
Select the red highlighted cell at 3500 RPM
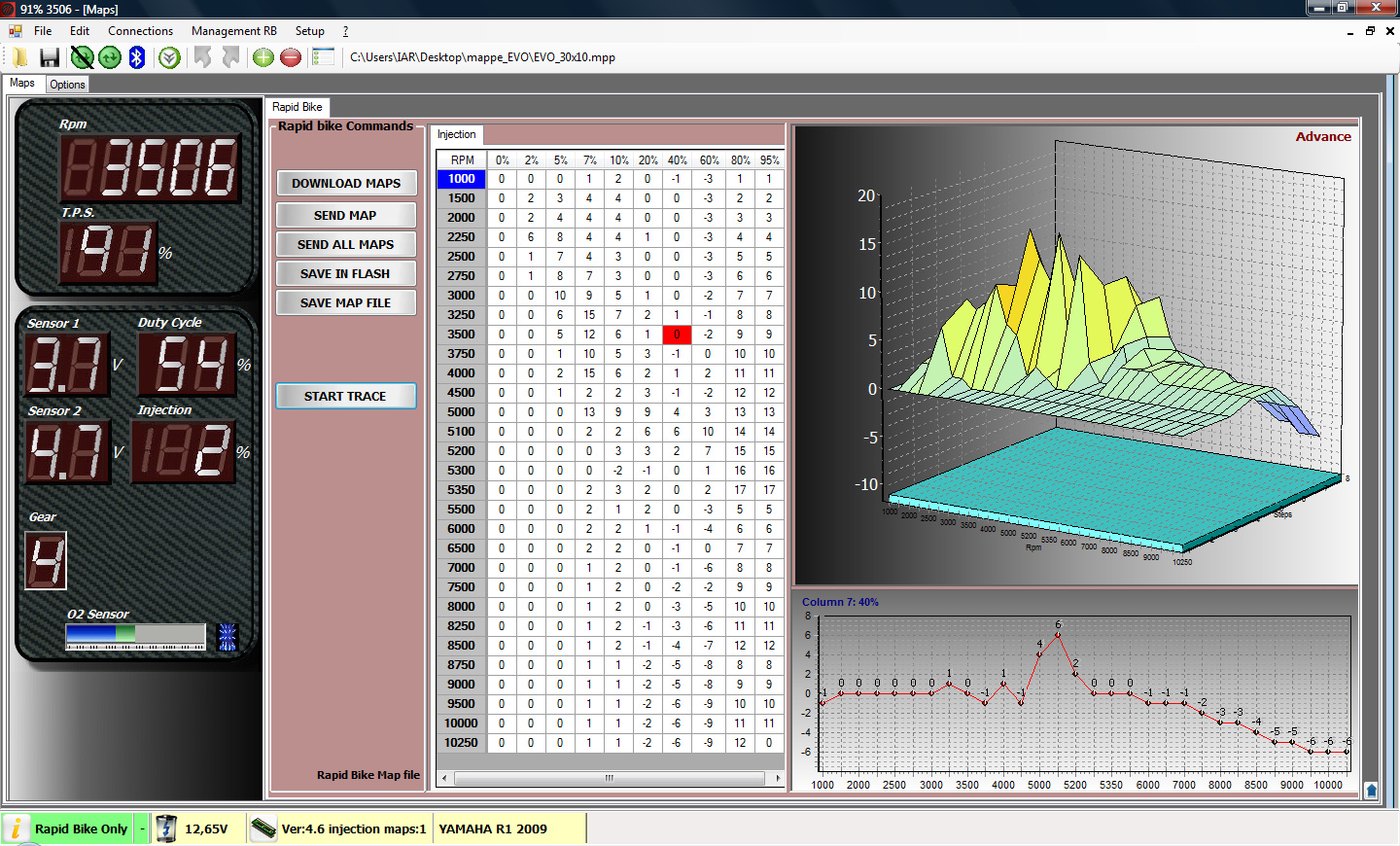click(x=677, y=335)
